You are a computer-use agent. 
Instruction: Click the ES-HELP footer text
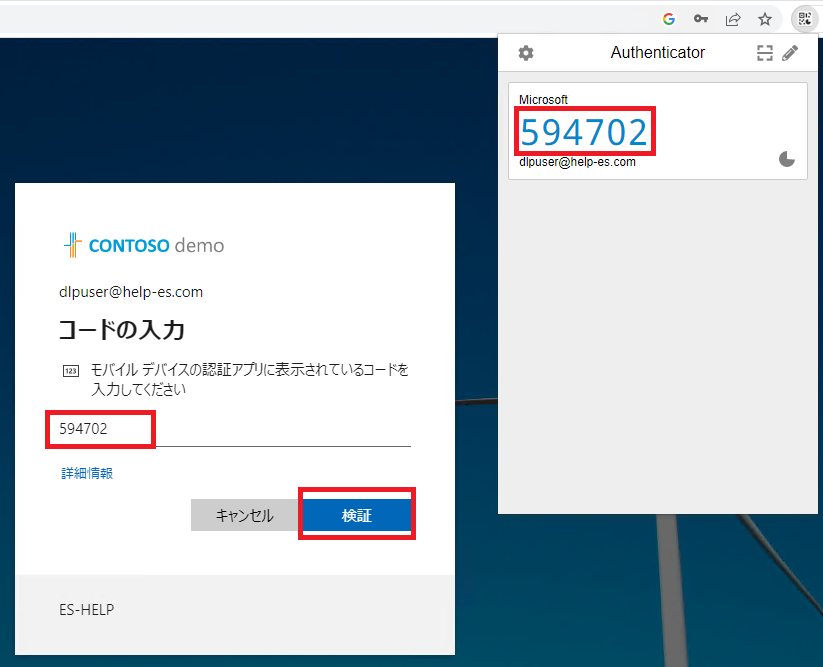[x=87, y=609]
